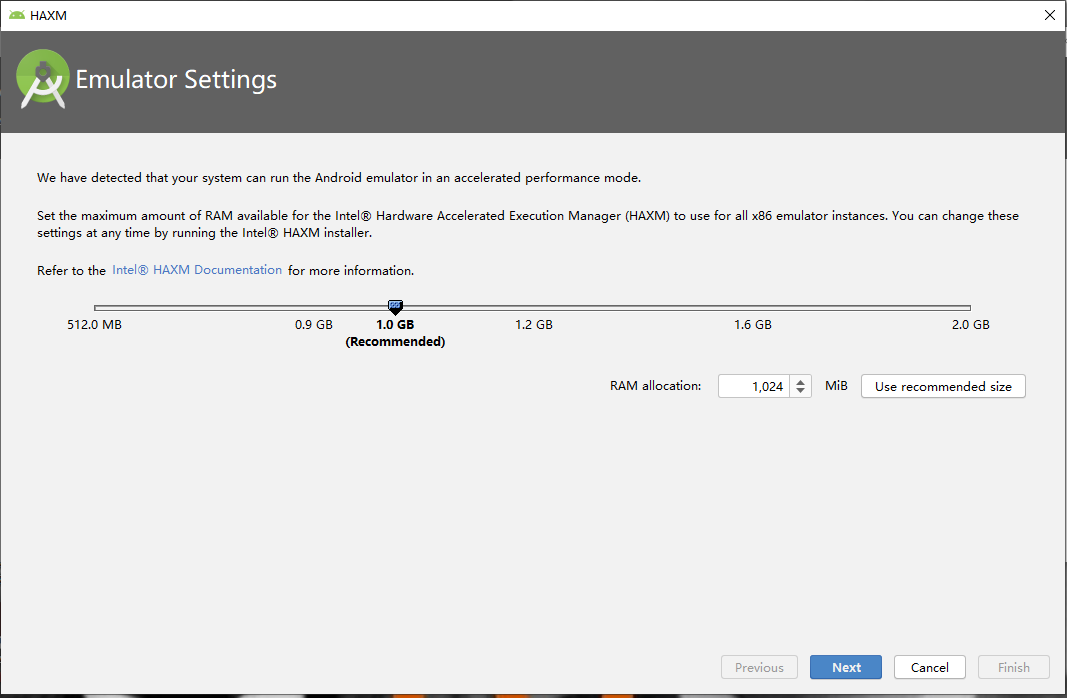Focus the RAM allocation input field
Viewport: 1067px width, 698px height.
754,386
